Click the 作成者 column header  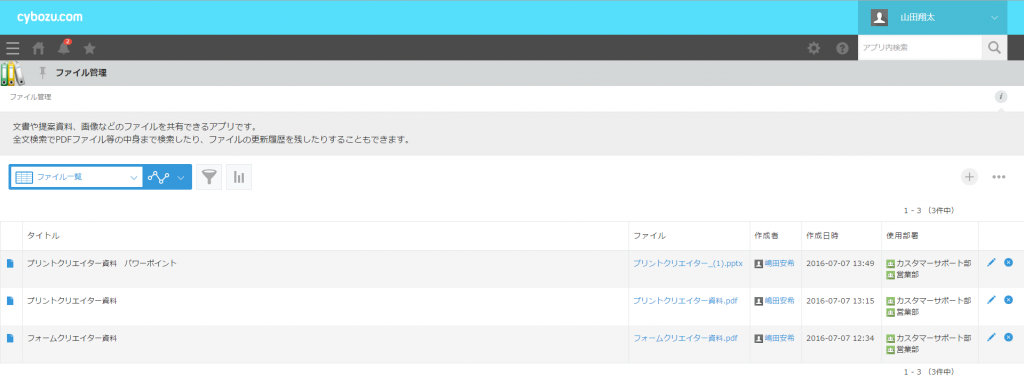pyautogui.click(x=767, y=236)
